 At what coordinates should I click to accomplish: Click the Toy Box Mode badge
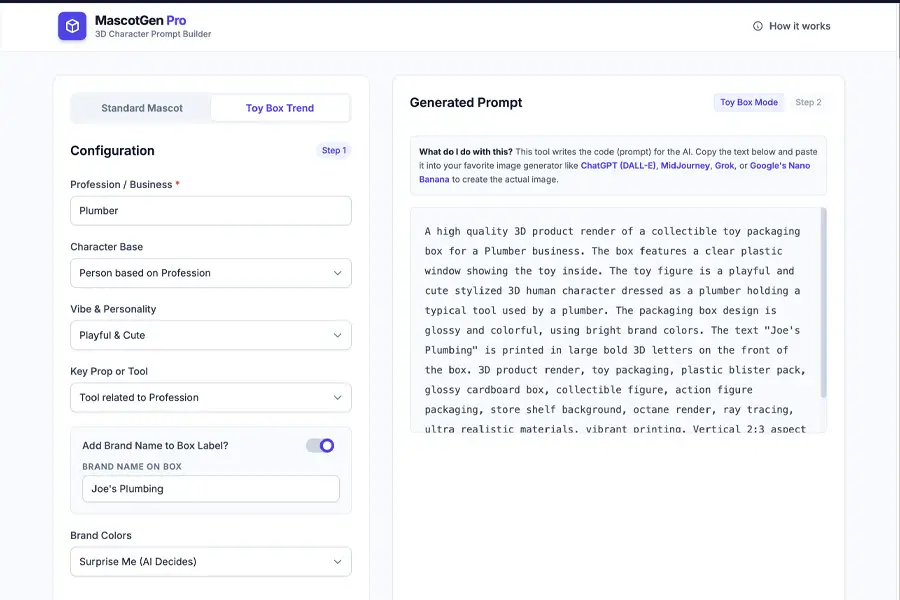point(749,102)
